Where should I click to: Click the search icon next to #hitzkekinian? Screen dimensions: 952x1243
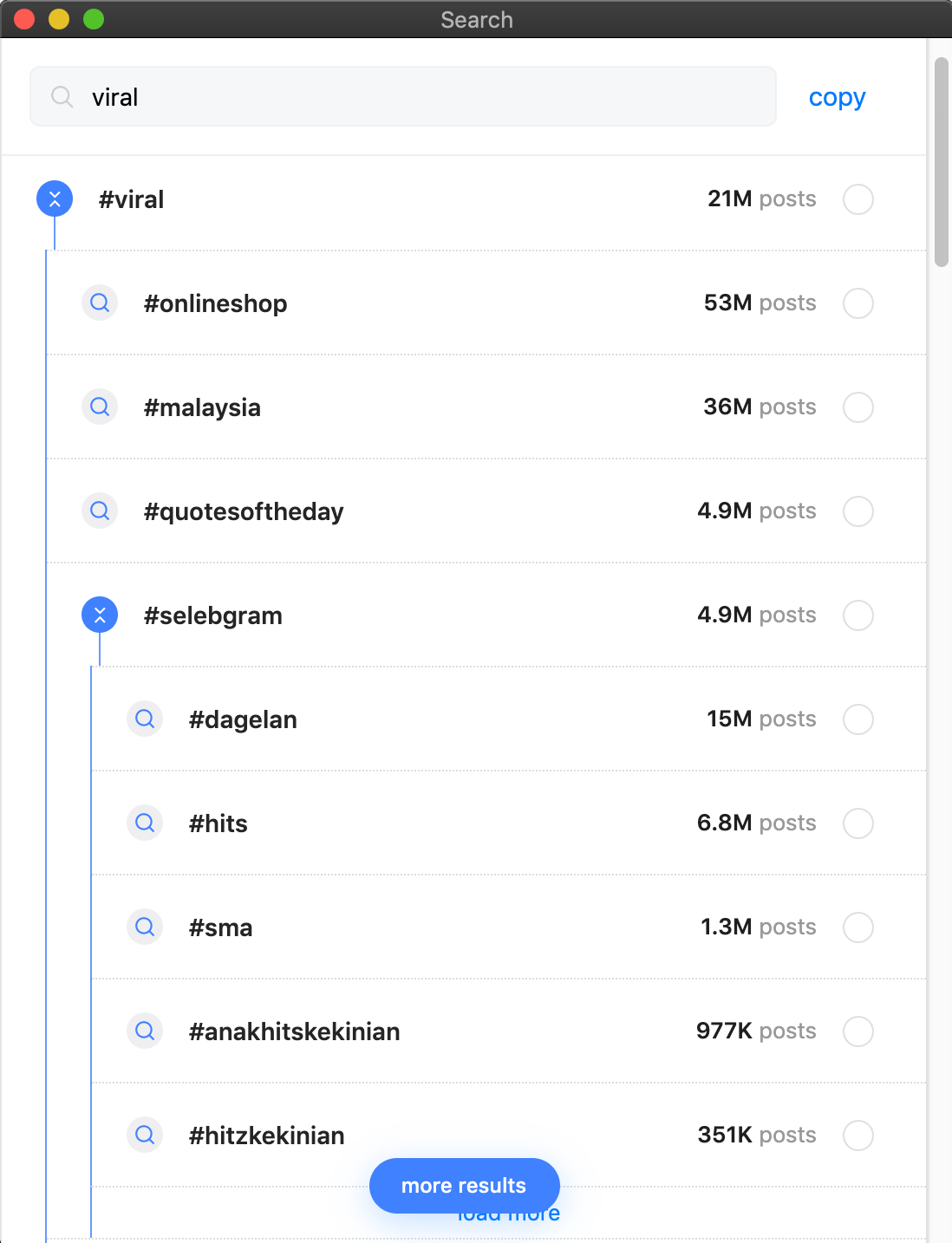click(145, 1135)
